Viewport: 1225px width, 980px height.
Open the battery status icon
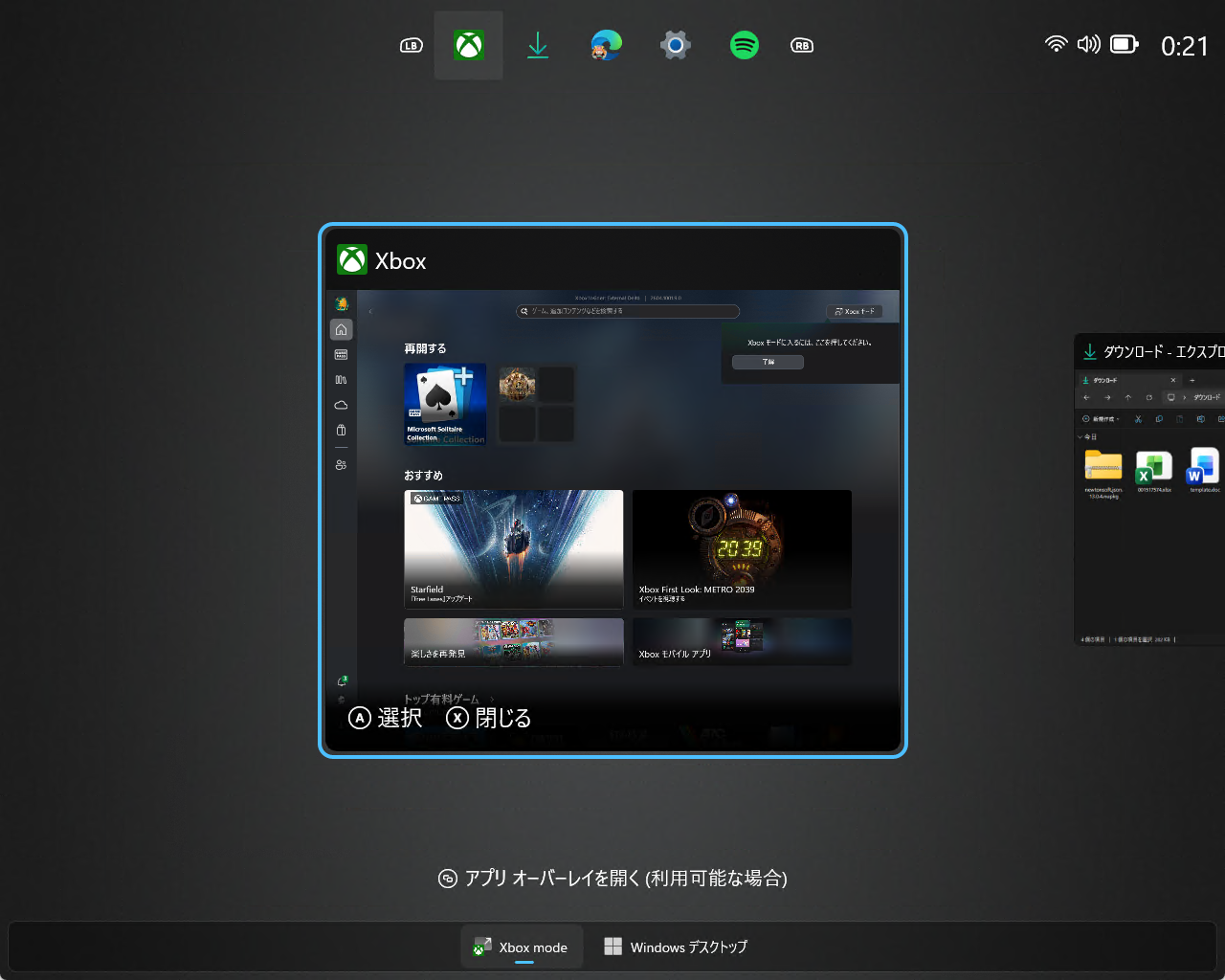coord(1125,44)
